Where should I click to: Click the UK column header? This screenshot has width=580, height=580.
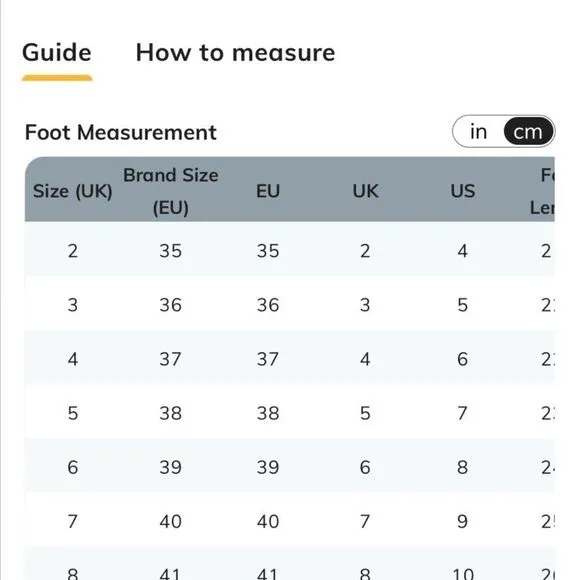click(x=365, y=191)
